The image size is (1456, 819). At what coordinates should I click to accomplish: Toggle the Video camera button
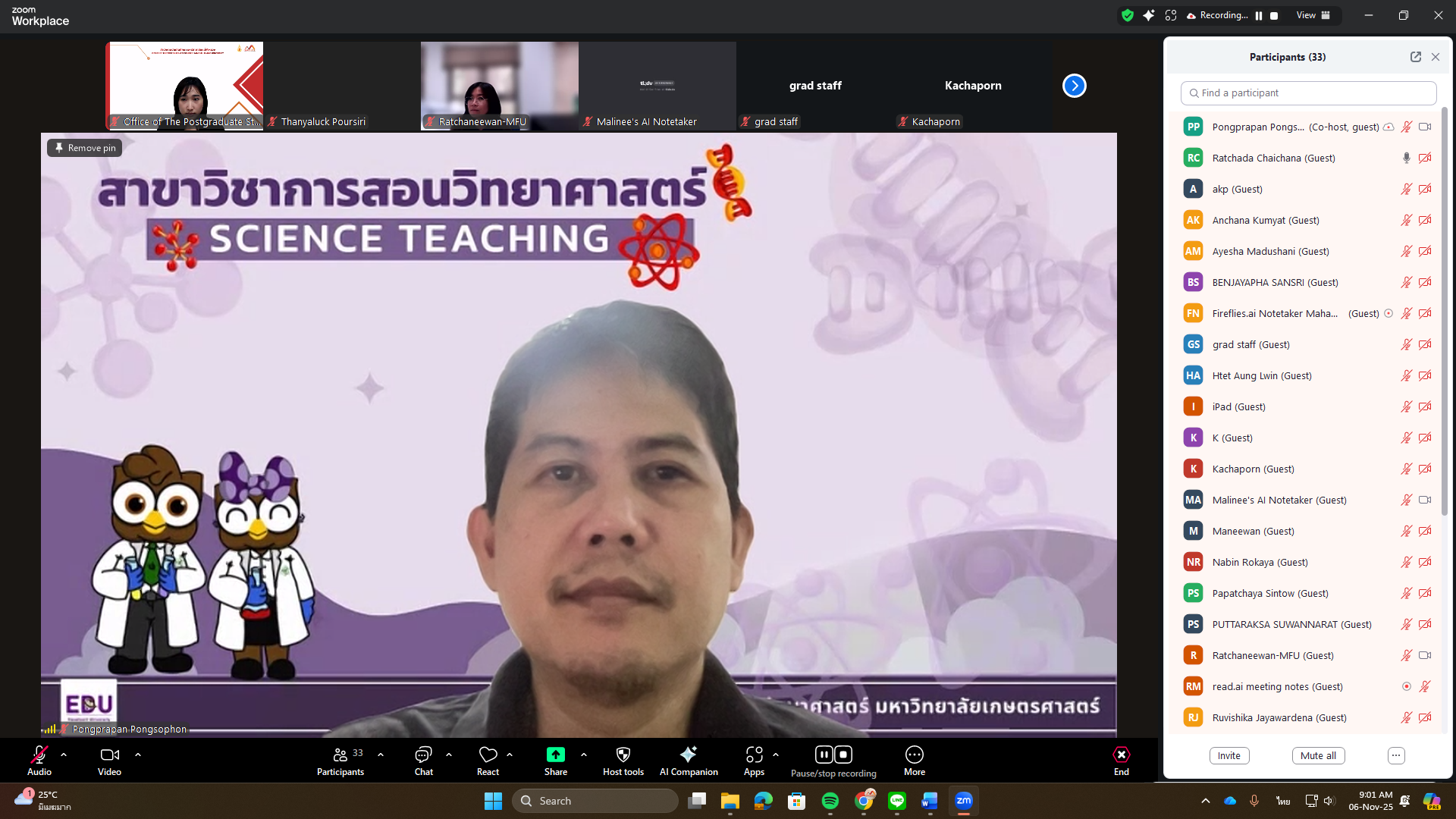pyautogui.click(x=109, y=755)
